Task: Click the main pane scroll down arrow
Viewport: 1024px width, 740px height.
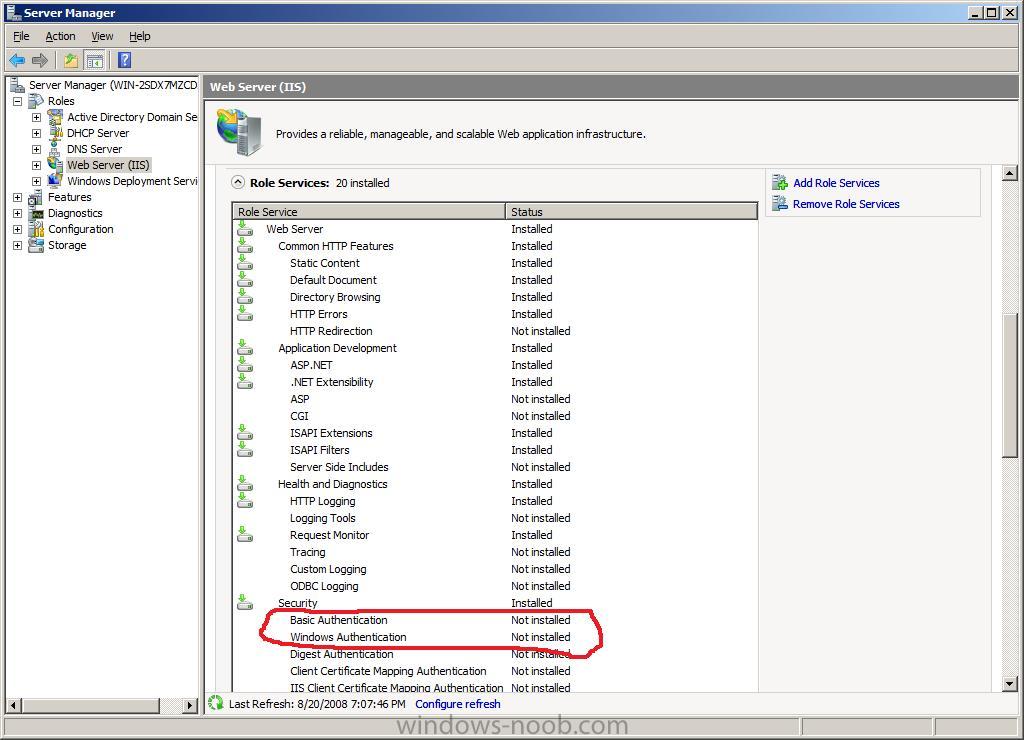Action: tap(1010, 684)
